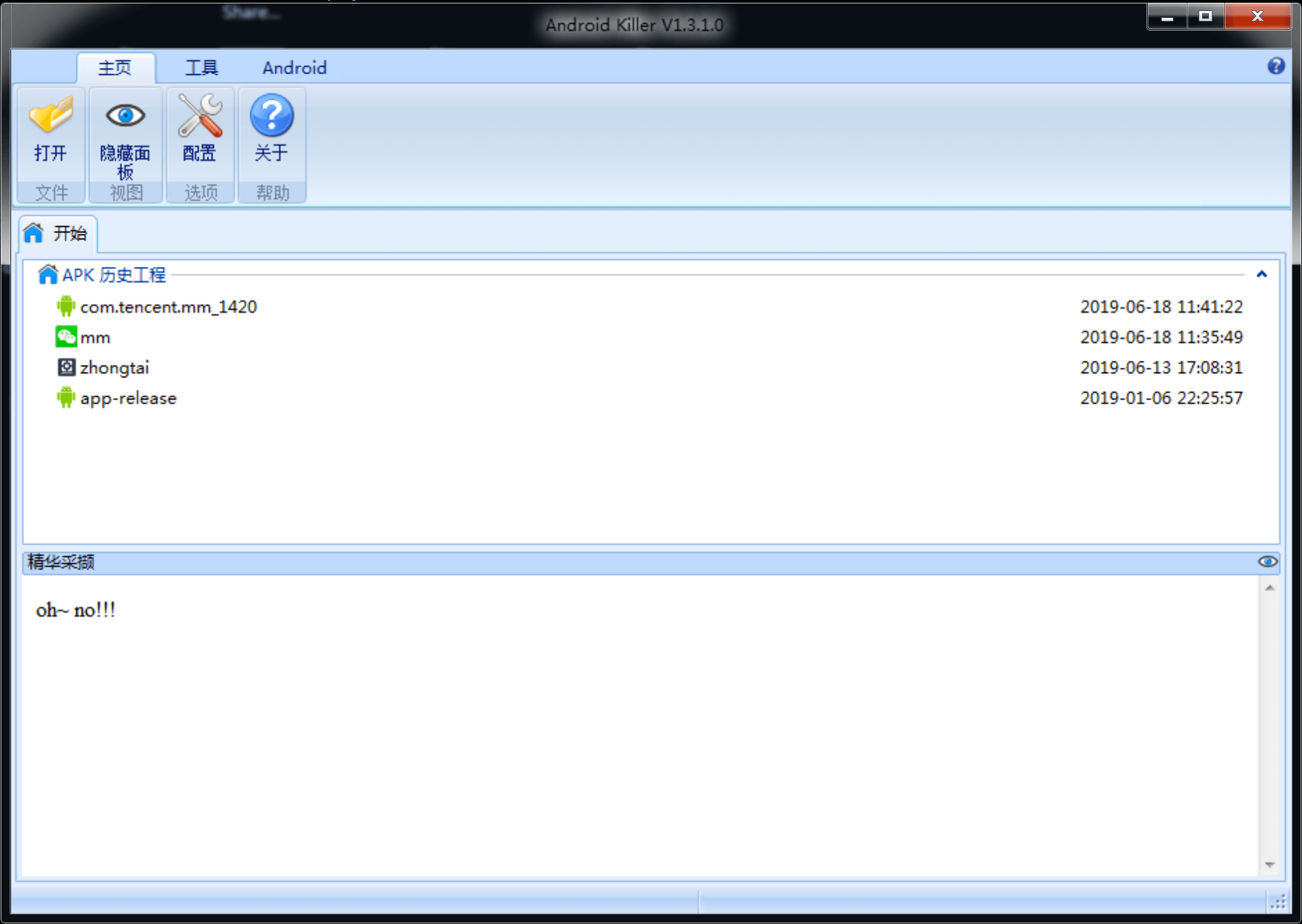
Task: Click the timestamp 2019-01-06 22:25:57
Action: [1161, 398]
